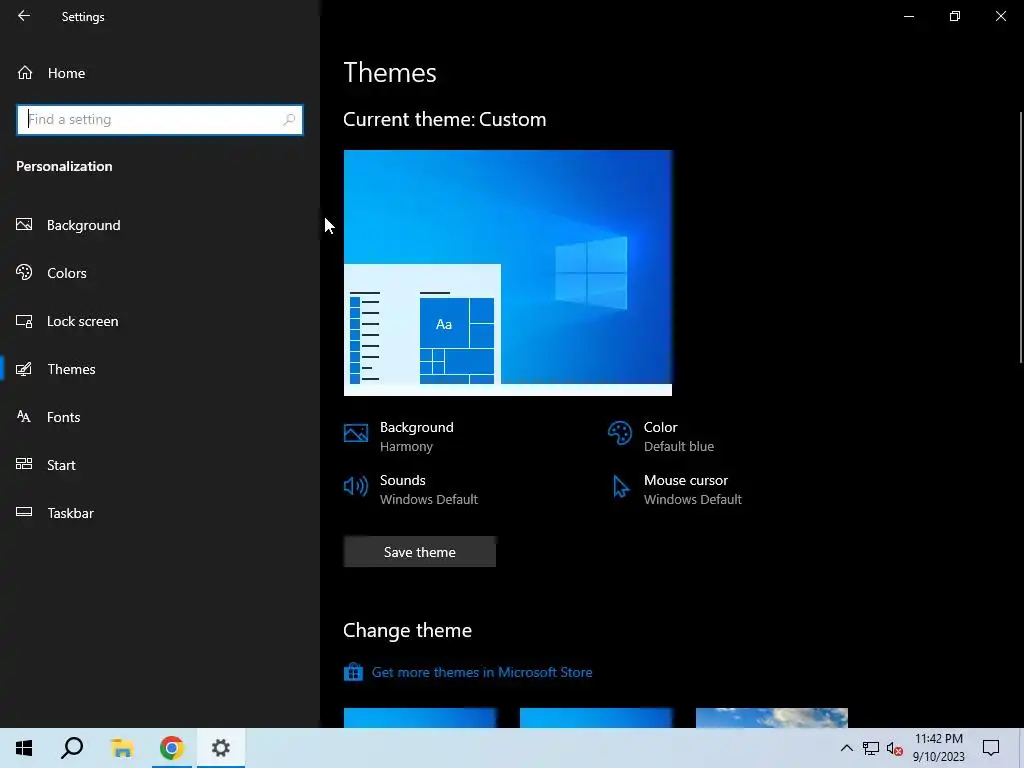Click the Sounds speaker icon

point(356,486)
